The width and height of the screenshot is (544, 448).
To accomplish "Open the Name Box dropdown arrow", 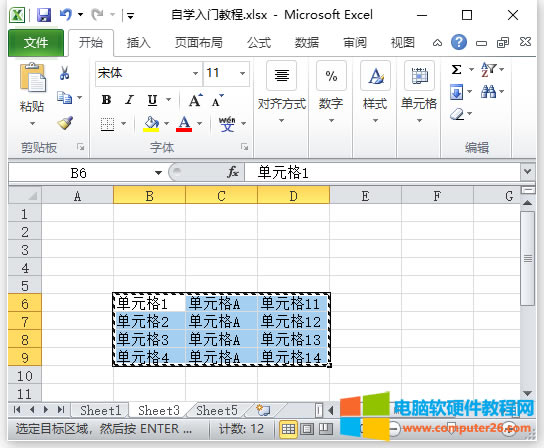I will pyautogui.click(x=158, y=172).
